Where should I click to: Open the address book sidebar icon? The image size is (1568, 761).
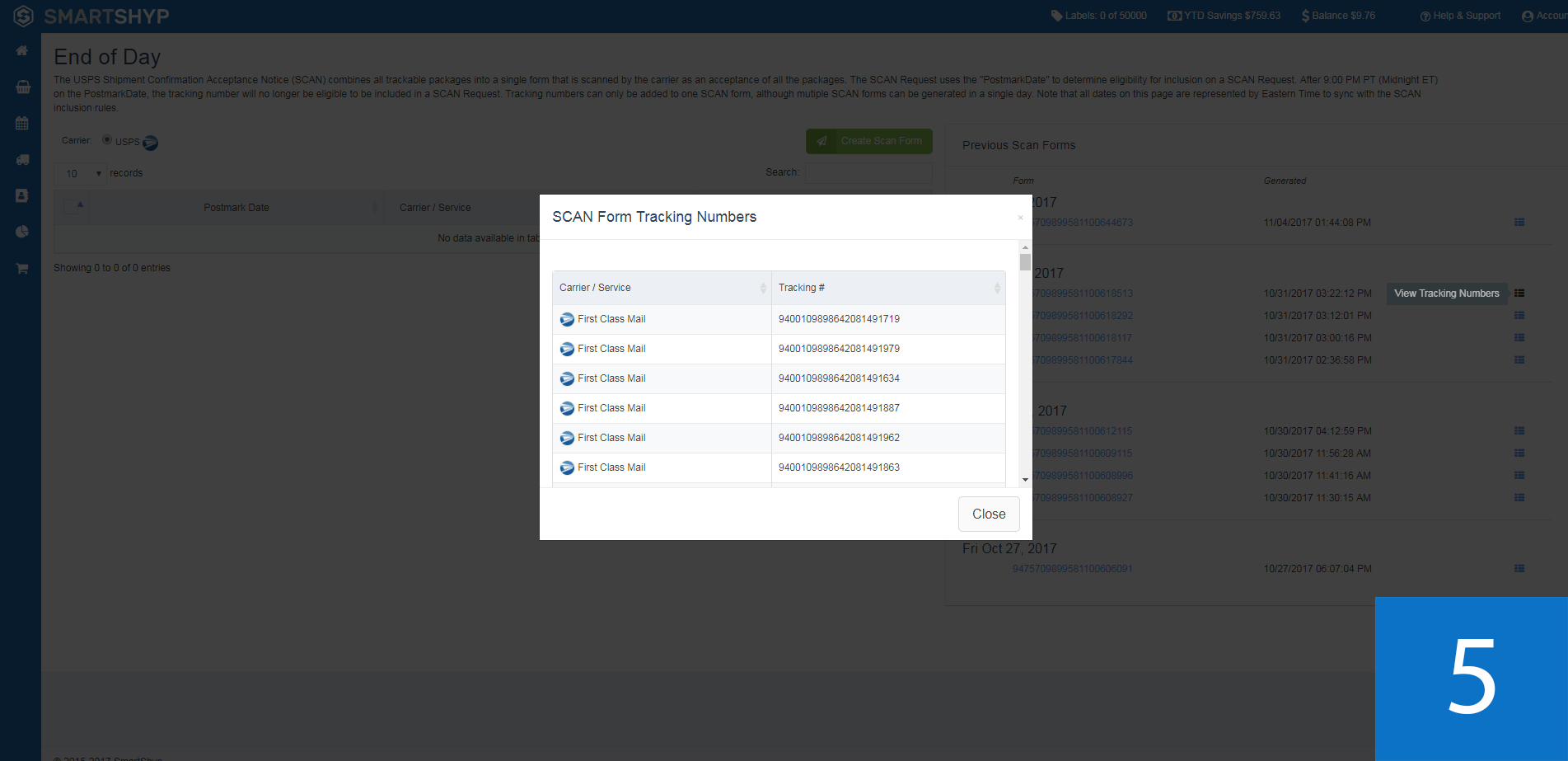click(22, 195)
